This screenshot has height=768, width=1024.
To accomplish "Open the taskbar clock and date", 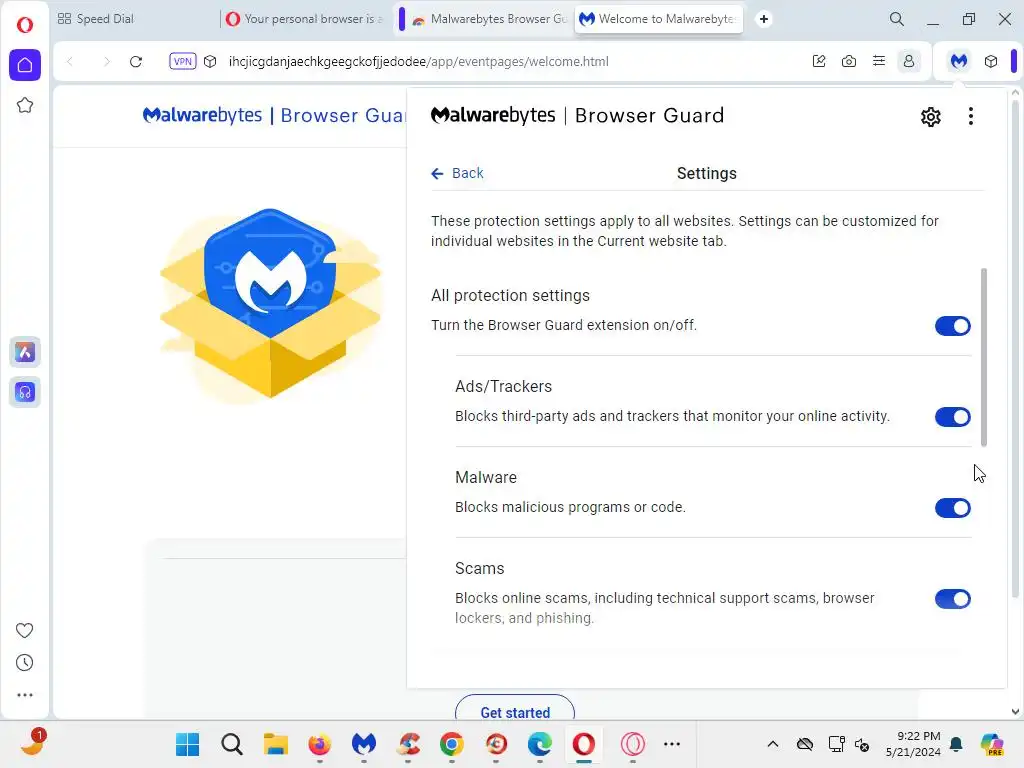I will point(912,744).
